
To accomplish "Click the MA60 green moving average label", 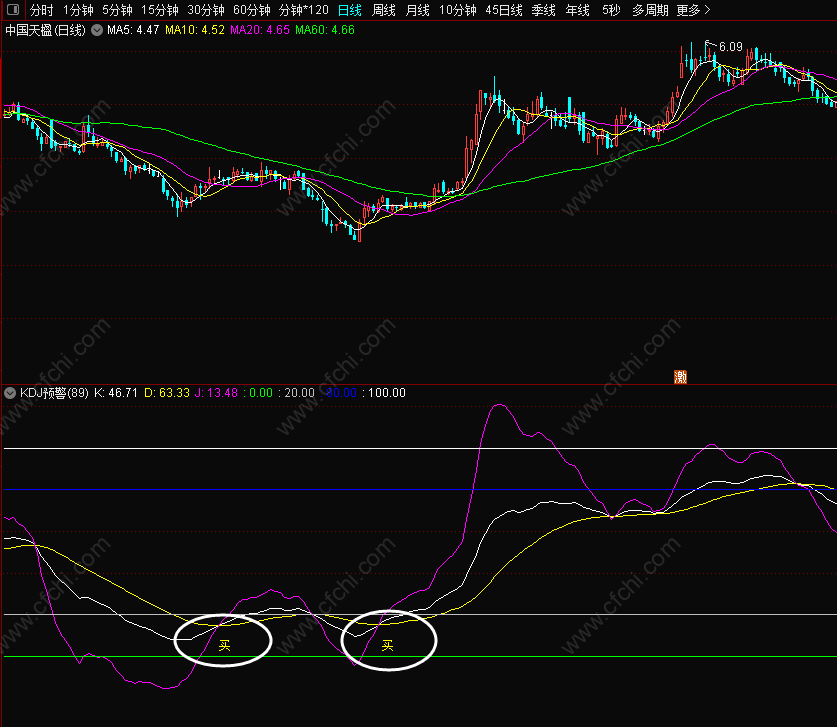I will 324,30.
